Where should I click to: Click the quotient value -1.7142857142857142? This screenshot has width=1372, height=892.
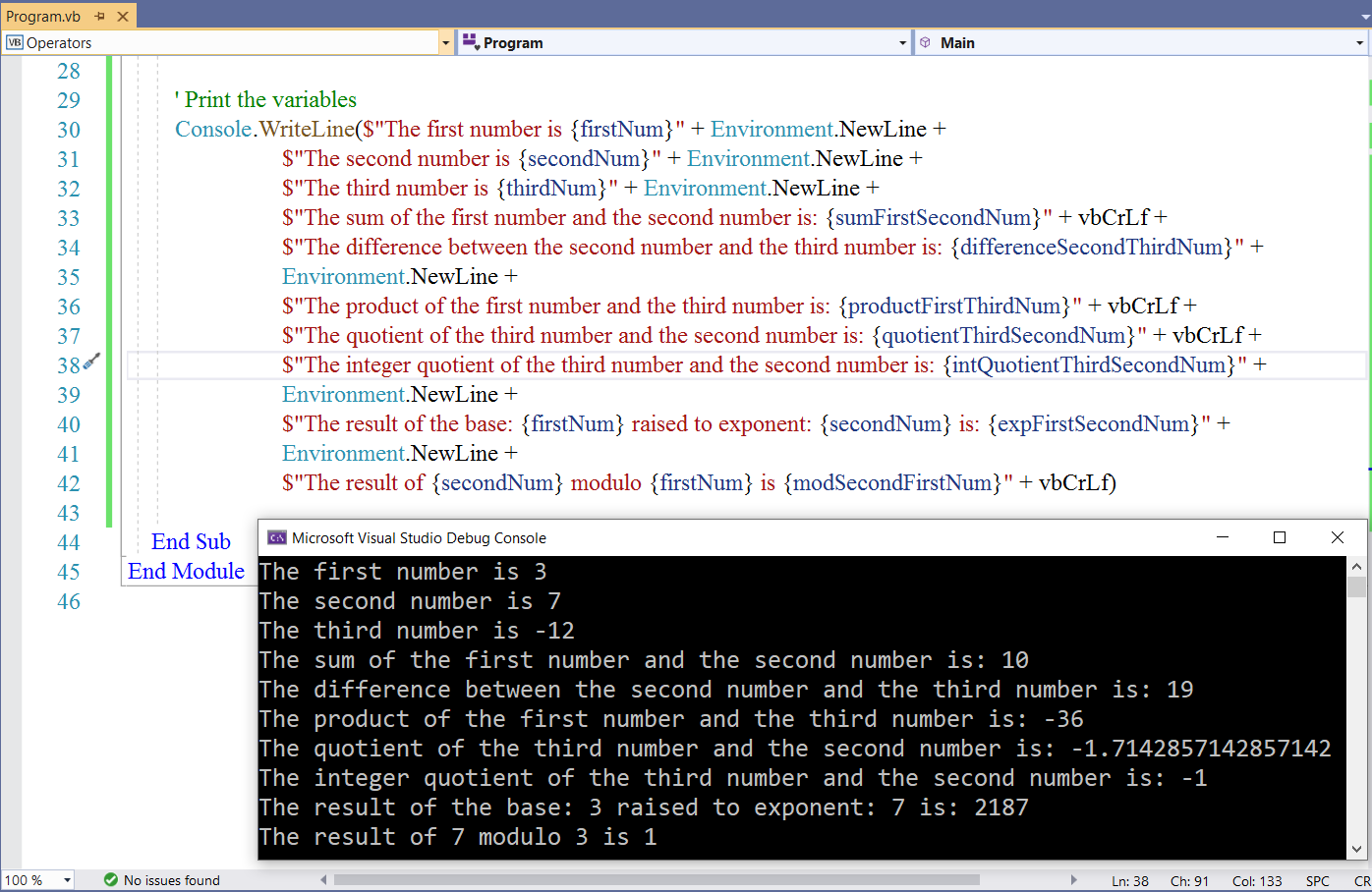tap(1201, 749)
